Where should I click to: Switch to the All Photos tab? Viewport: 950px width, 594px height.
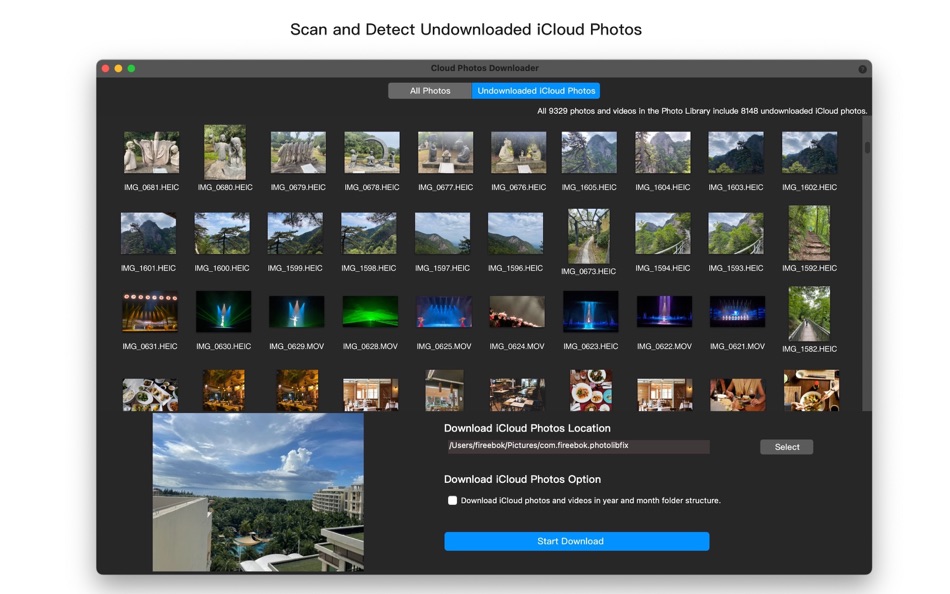(430, 91)
